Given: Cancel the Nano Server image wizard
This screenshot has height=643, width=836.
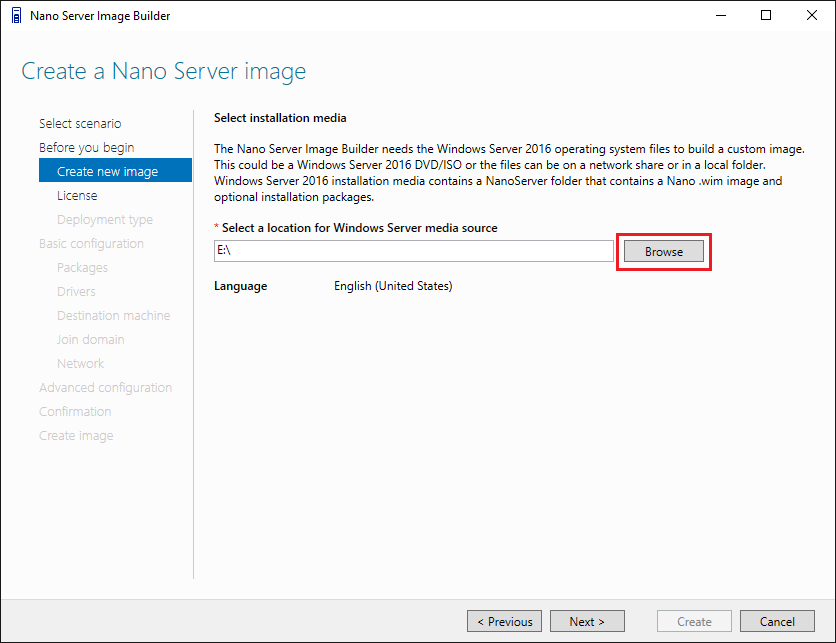Looking at the screenshot, I should pyautogui.click(x=777, y=621).
